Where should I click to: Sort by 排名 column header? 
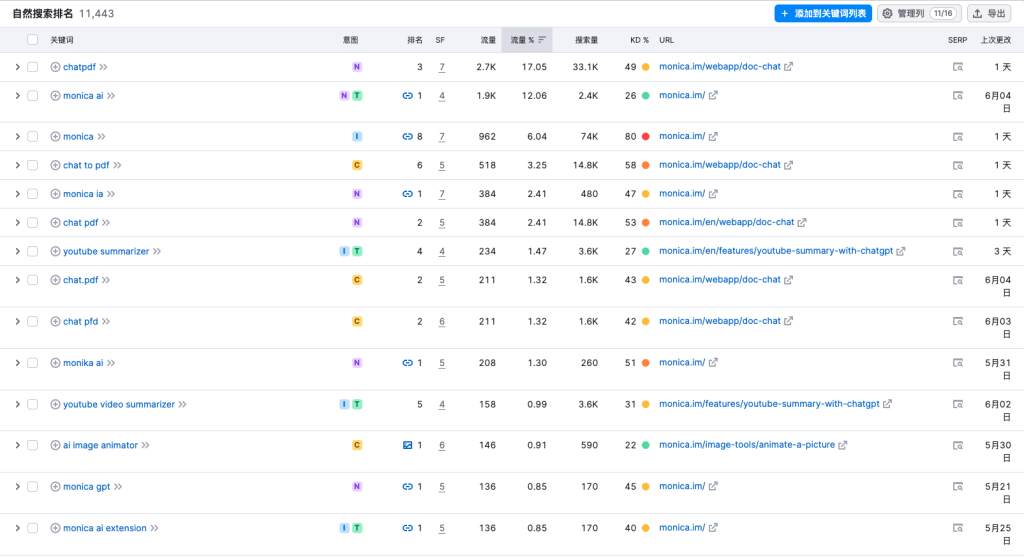(415, 40)
